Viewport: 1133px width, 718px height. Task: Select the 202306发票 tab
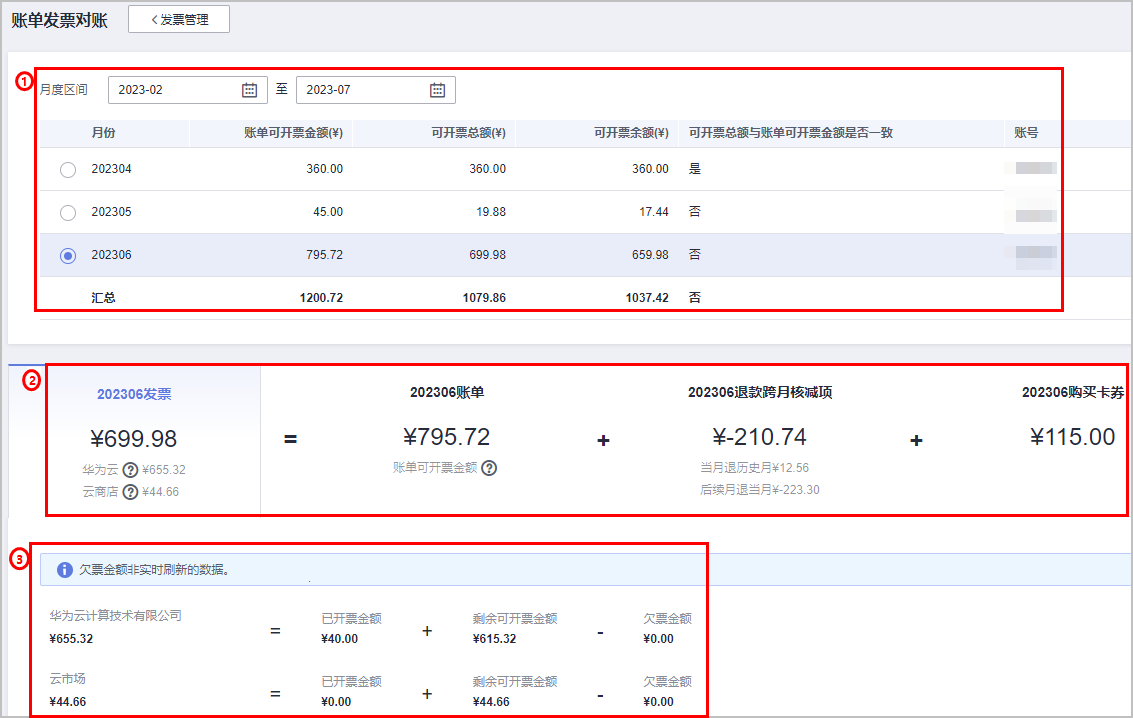pyautogui.click(x=134, y=394)
